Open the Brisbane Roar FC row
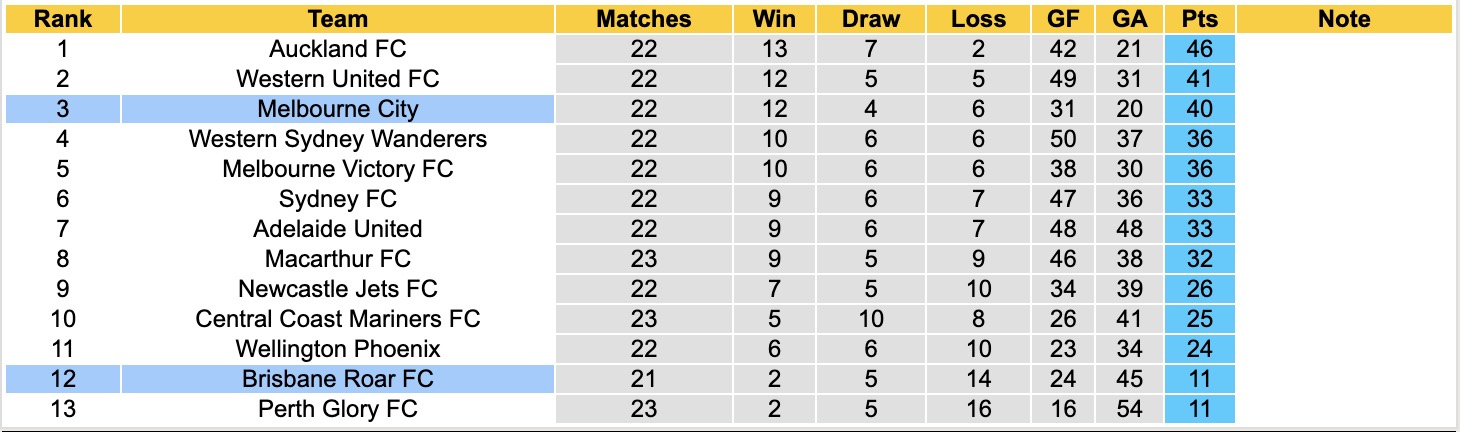Viewport: 1460px width, 432px height. (338, 379)
